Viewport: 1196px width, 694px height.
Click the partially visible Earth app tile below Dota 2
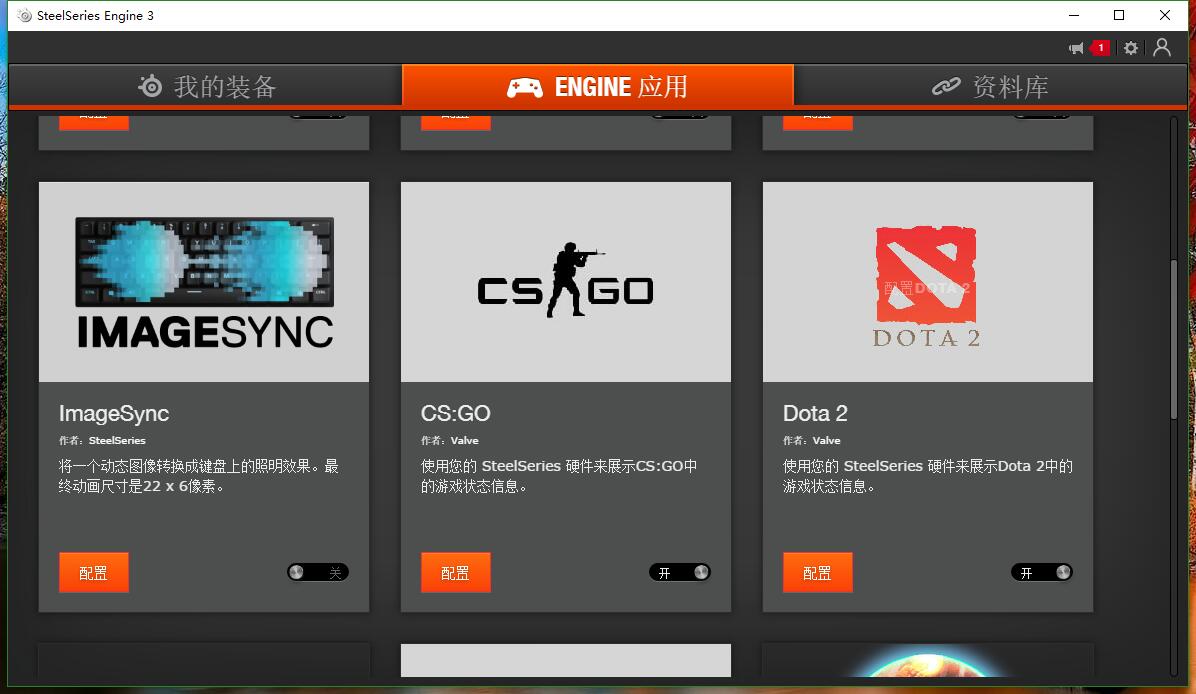(927, 670)
